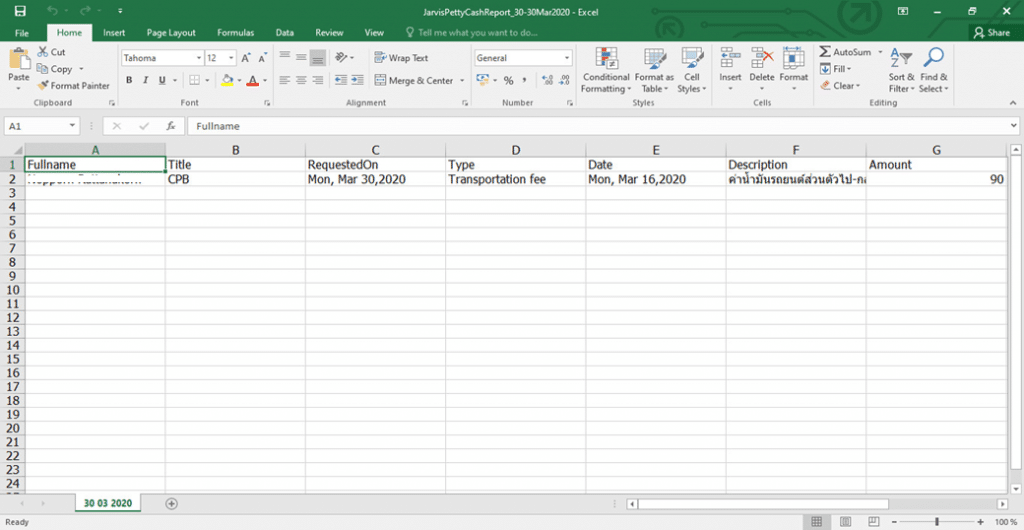Click the Copy icon
This screenshot has width=1024, height=530.
[43, 69]
